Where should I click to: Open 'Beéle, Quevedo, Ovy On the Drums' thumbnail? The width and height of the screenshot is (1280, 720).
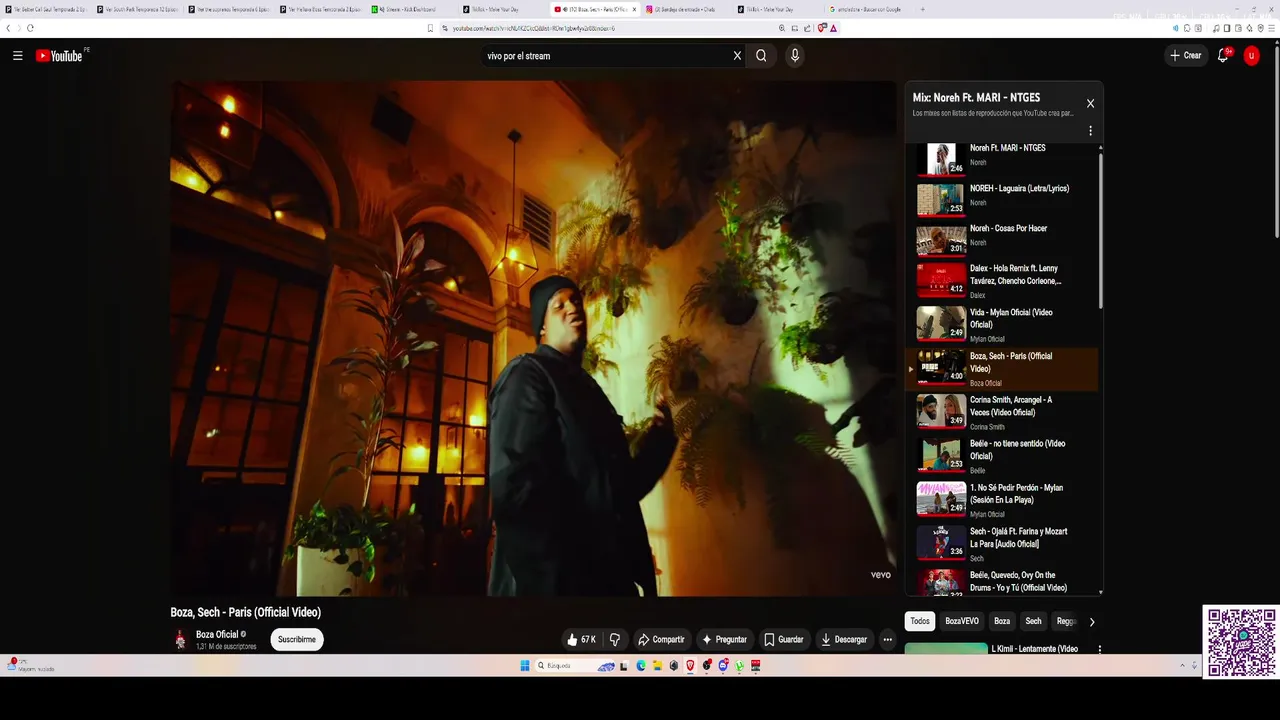[941, 583]
